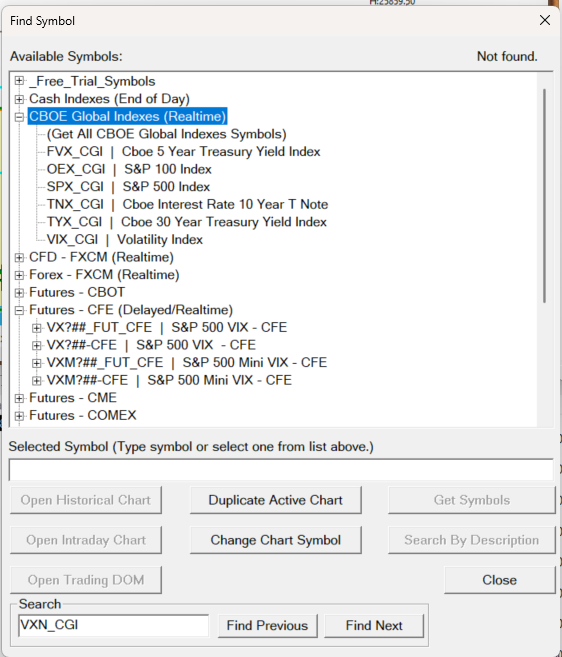Select Futures - CFE (Delayed/Realtime) label
Viewport: 562px width, 657px height.
tap(131, 310)
